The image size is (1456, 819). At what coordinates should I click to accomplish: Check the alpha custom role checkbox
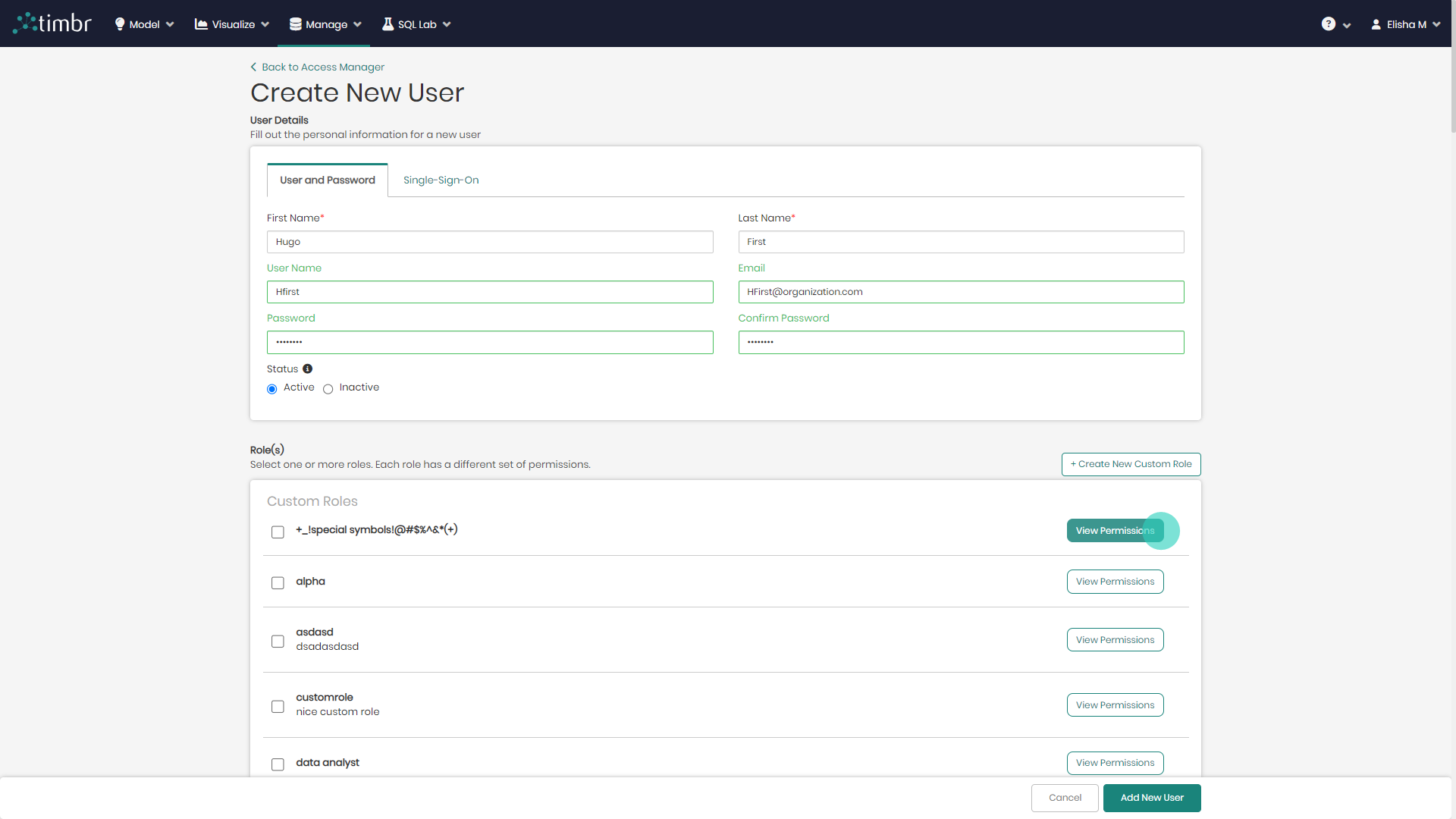[278, 582]
